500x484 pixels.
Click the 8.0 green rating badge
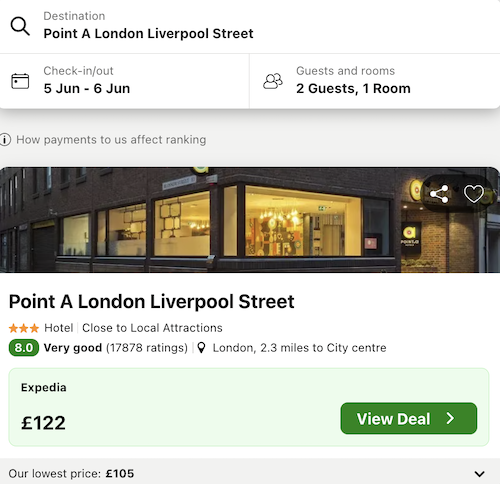[24, 348]
